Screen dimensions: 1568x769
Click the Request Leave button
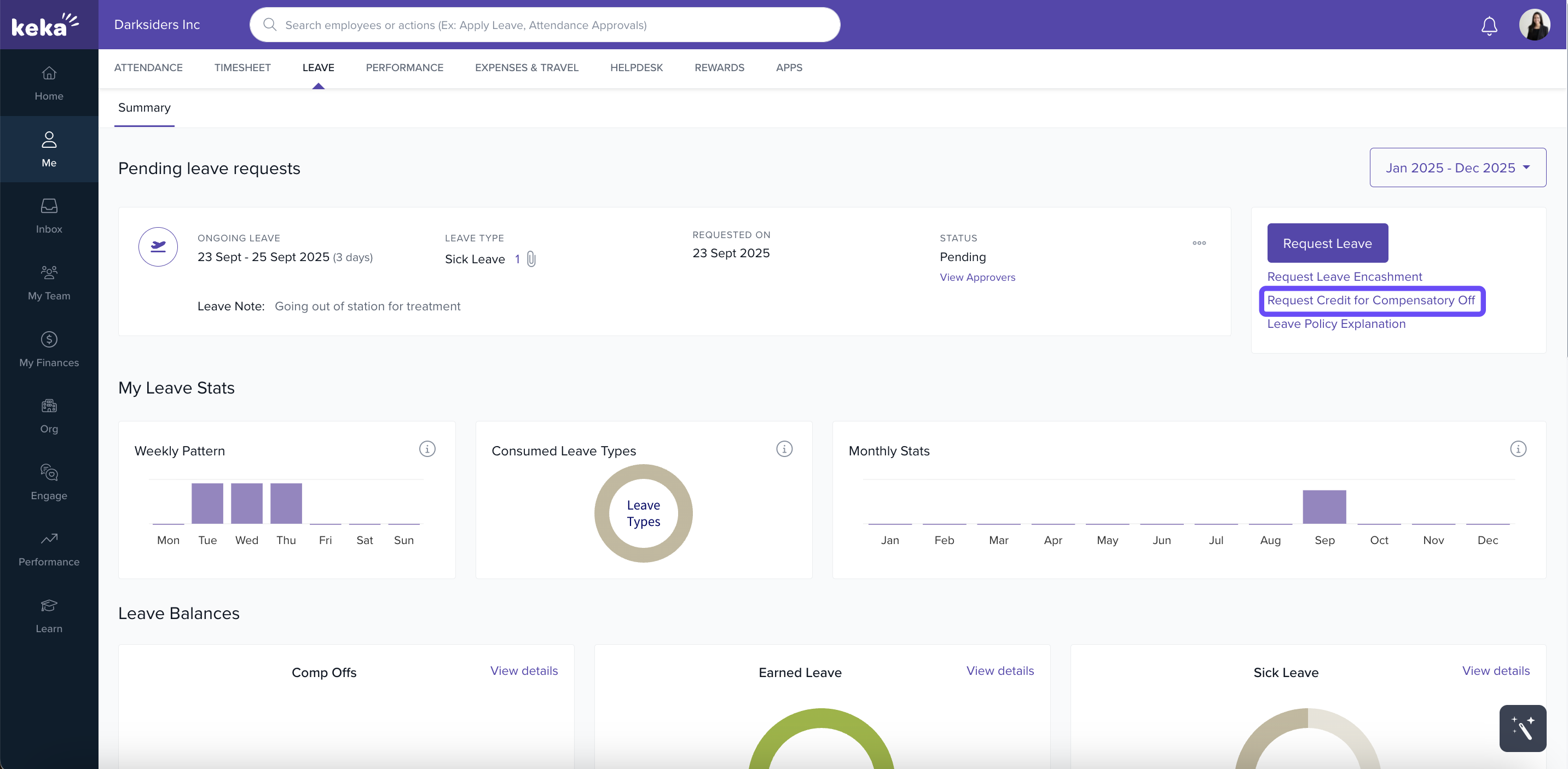click(x=1327, y=243)
